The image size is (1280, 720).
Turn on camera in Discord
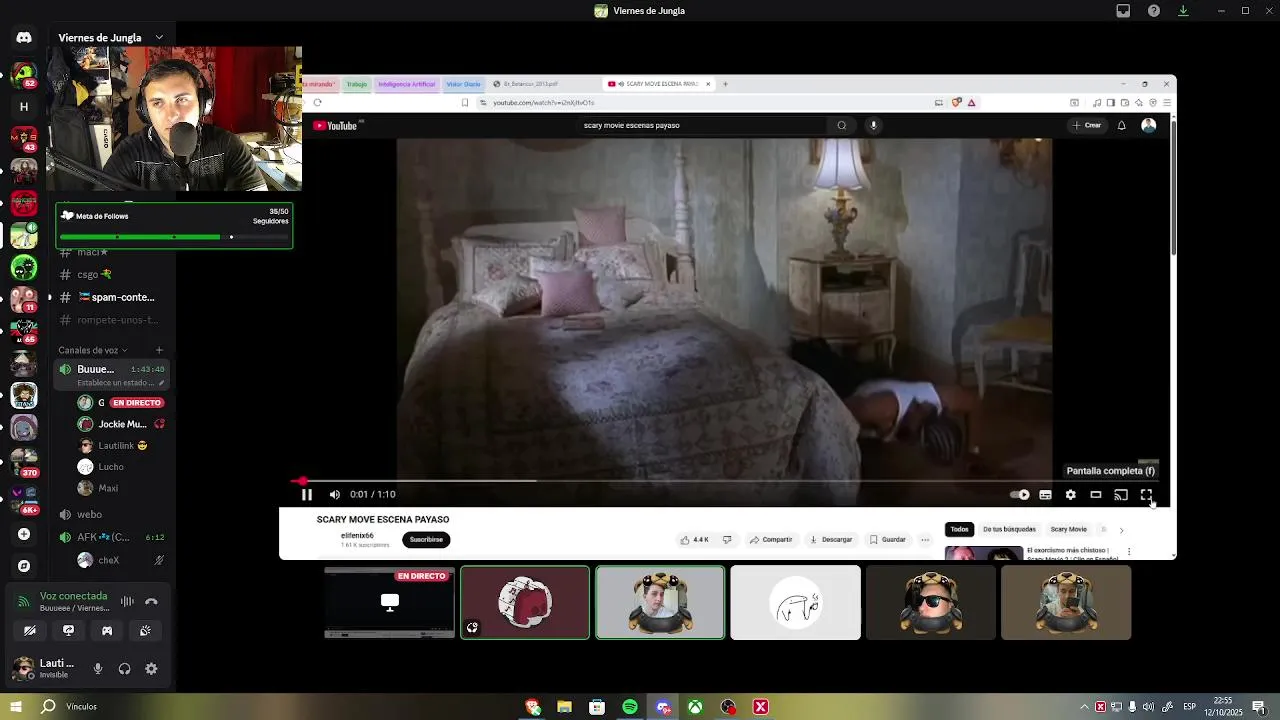pyautogui.click(x=30, y=630)
